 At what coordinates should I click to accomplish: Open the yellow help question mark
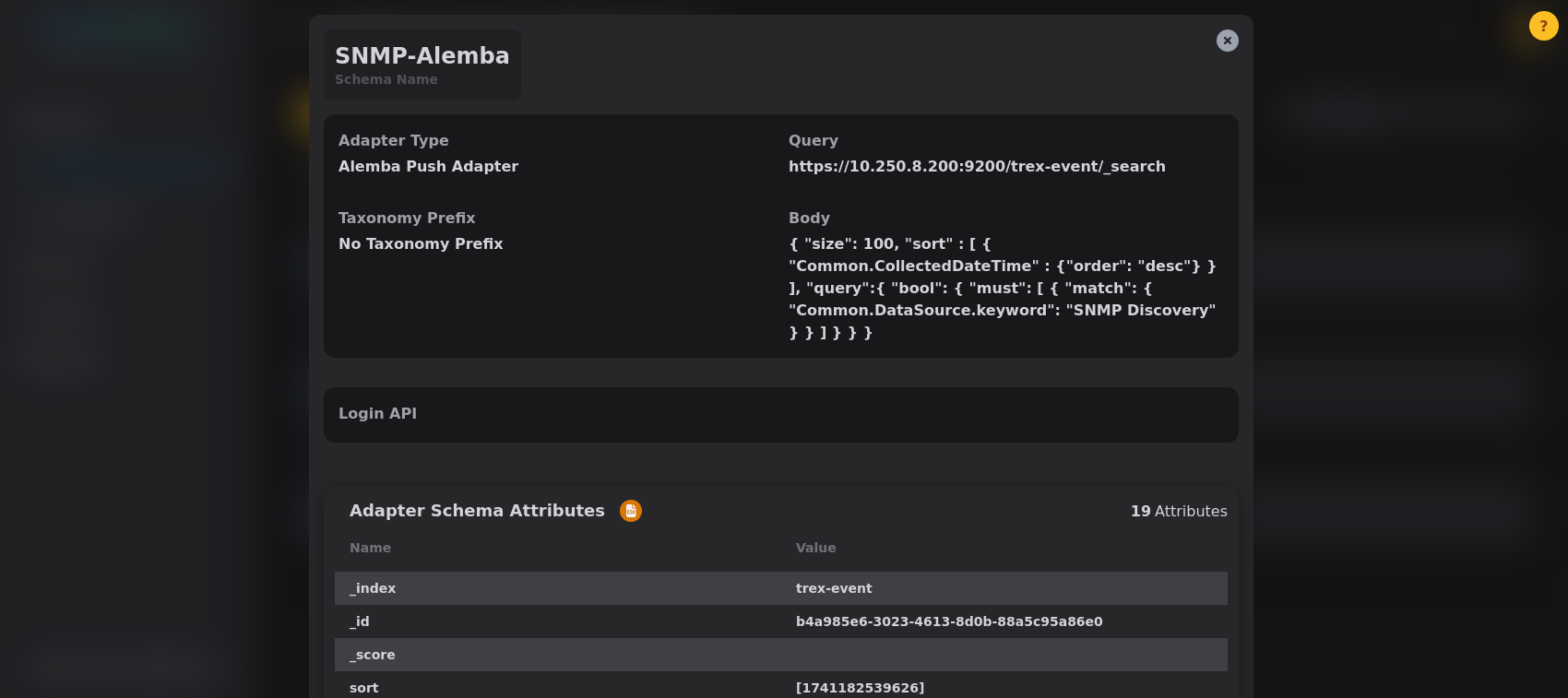coord(1543,26)
